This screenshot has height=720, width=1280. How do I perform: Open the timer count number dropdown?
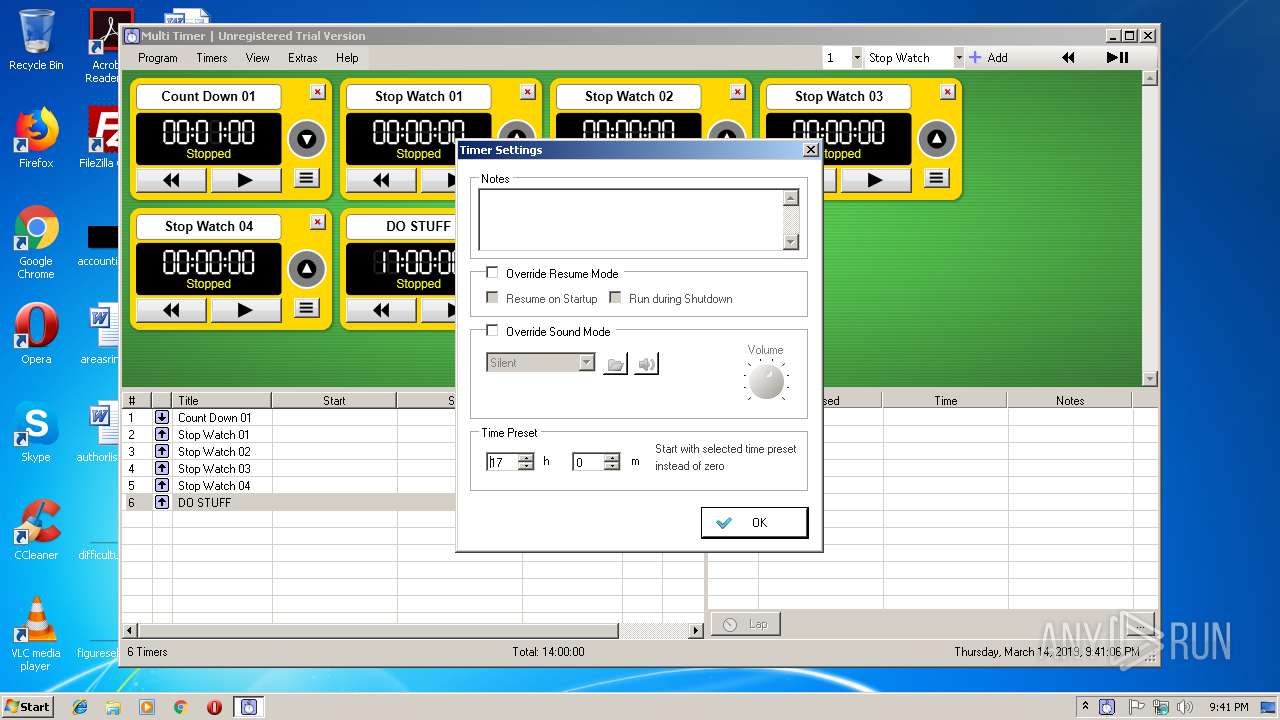pos(857,58)
